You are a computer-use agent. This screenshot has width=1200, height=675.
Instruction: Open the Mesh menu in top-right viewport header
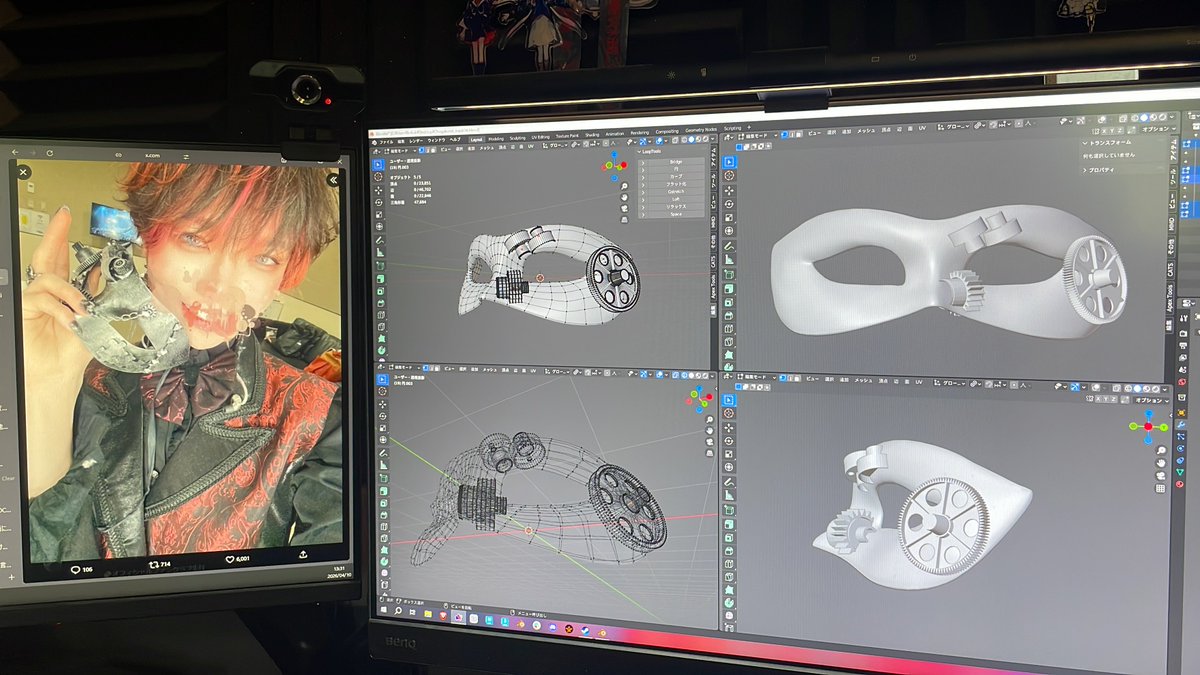[x=866, y=131]
